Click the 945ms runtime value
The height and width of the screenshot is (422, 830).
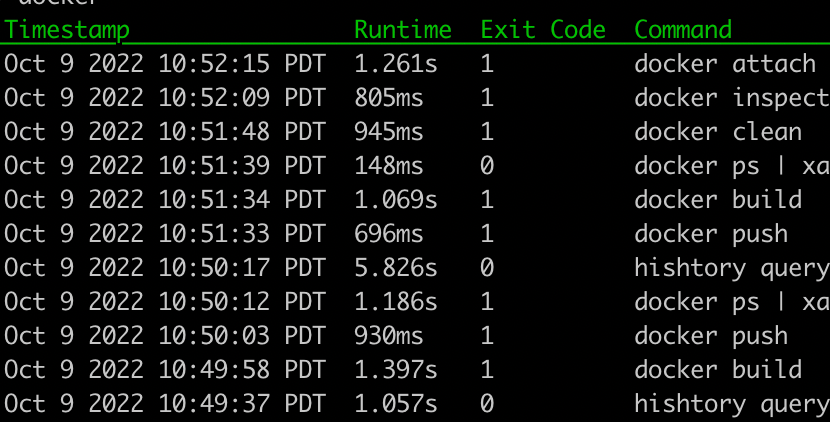[x=389, y=132]
